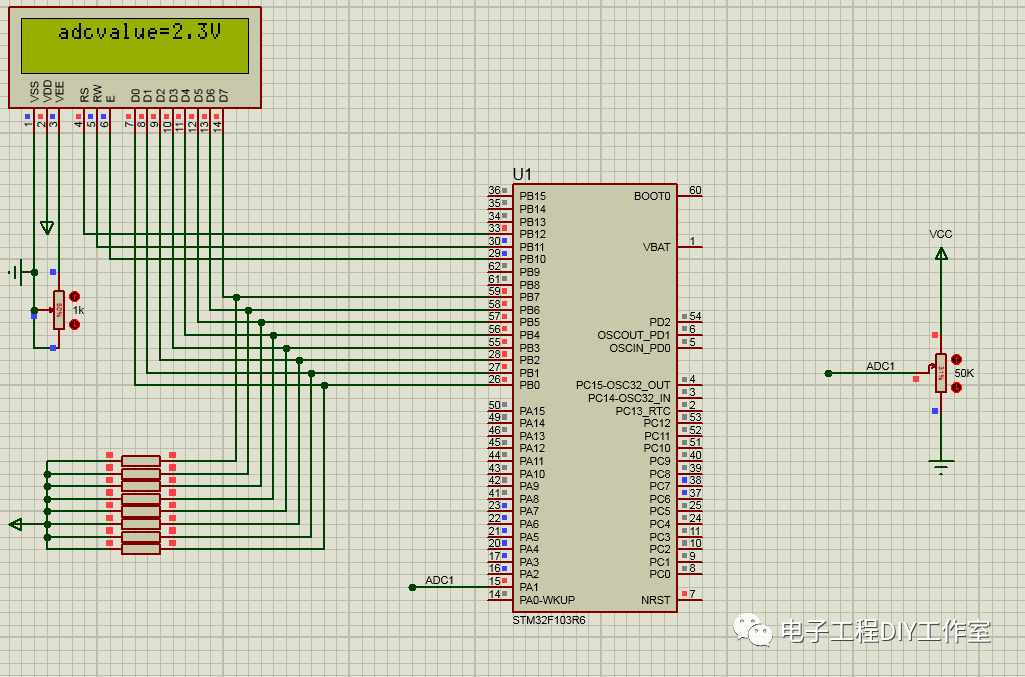Click the PC0 pin label
1025x677 pixels.
pos(660,574)
